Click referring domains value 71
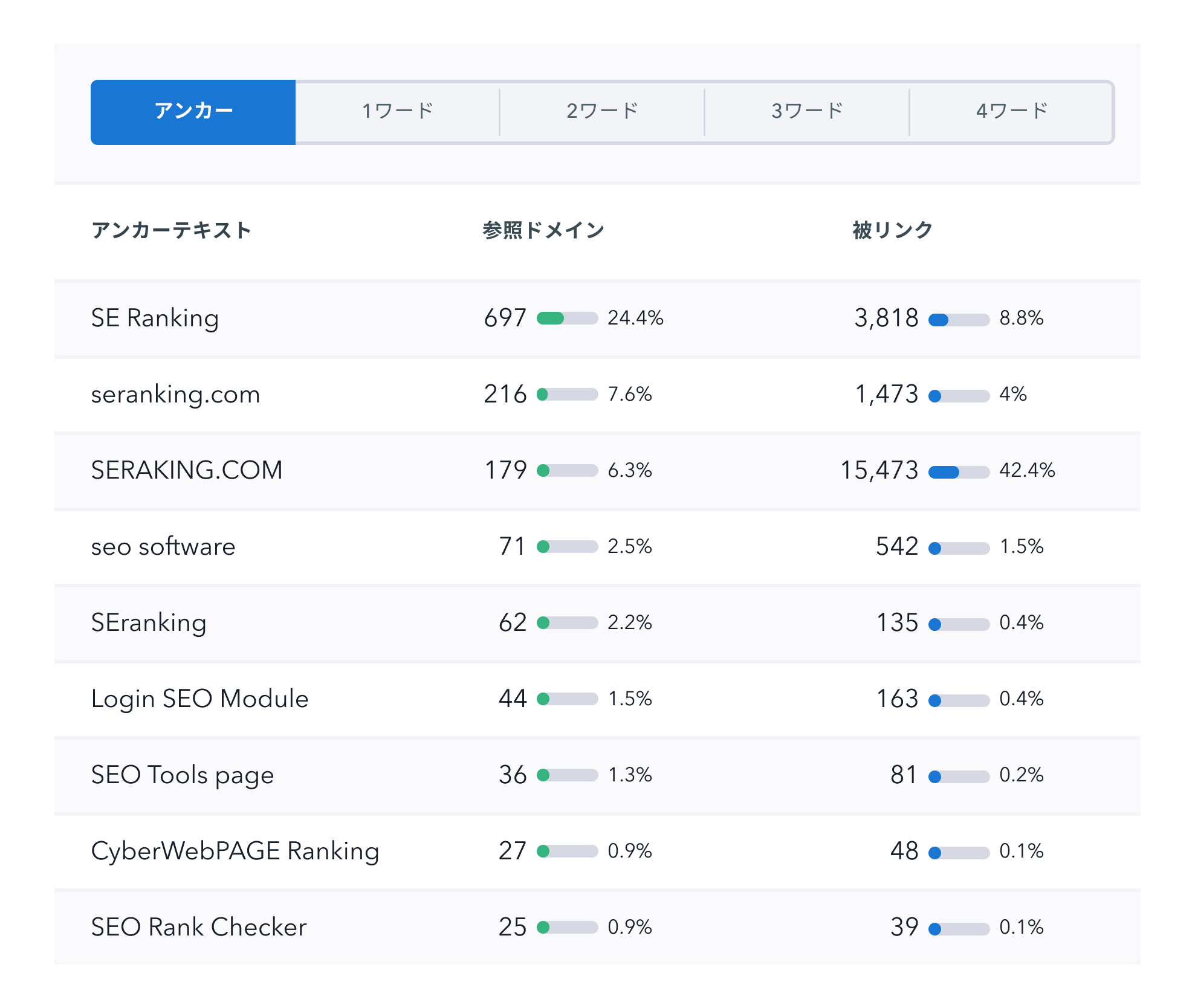Image resolution: width=1195 pixels, height=1008 pixels. (x=513, y=547)
